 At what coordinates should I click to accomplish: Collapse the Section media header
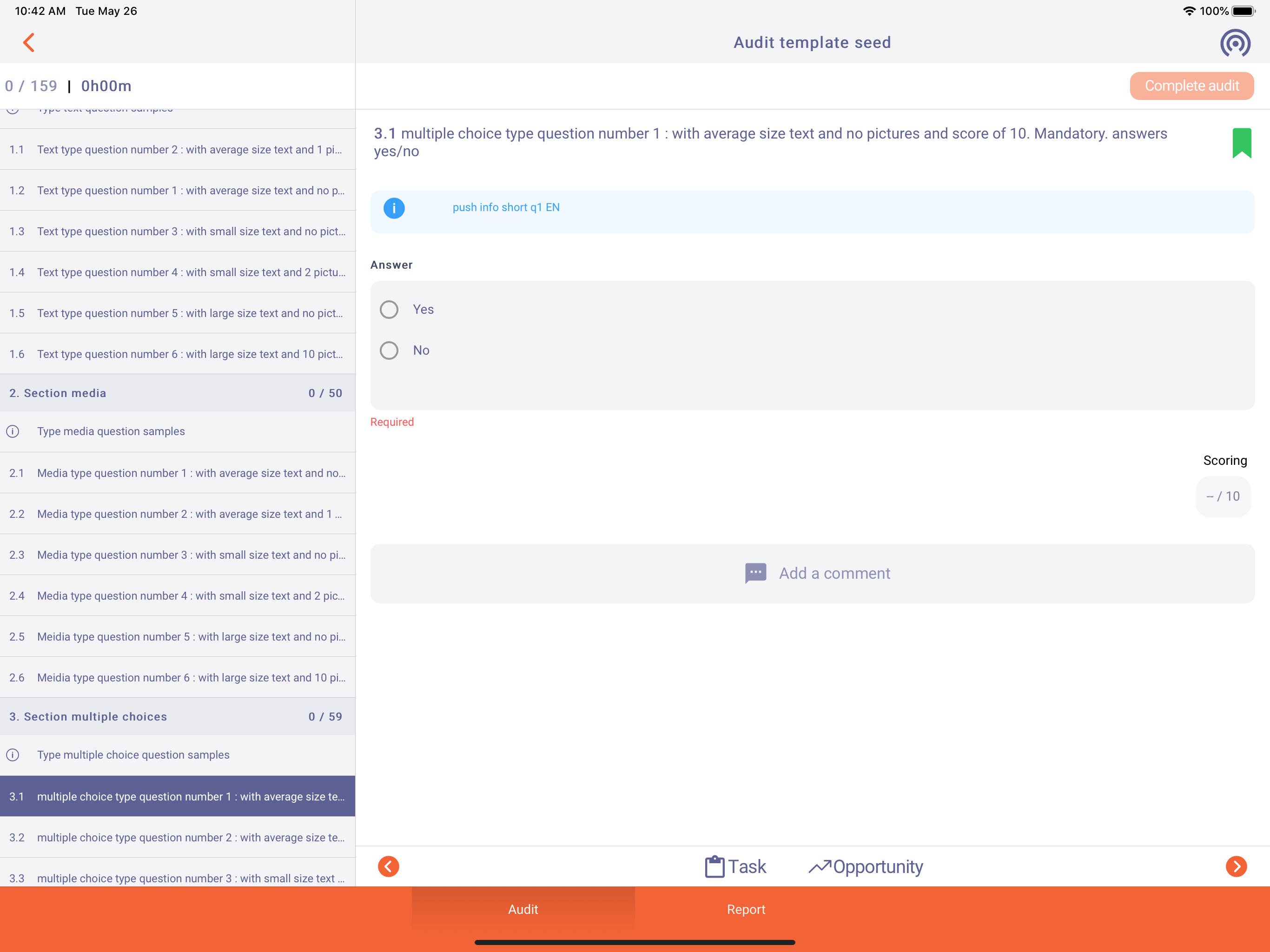(178, 393)
